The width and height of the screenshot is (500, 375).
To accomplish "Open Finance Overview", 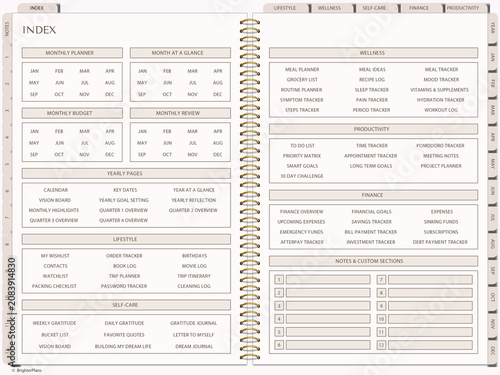I will click(301, 212).
